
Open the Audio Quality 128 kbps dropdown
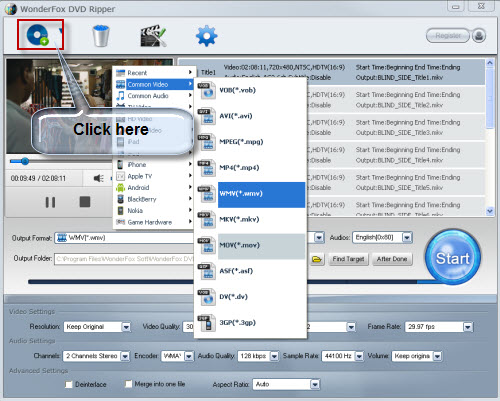(x=274, y=356)
